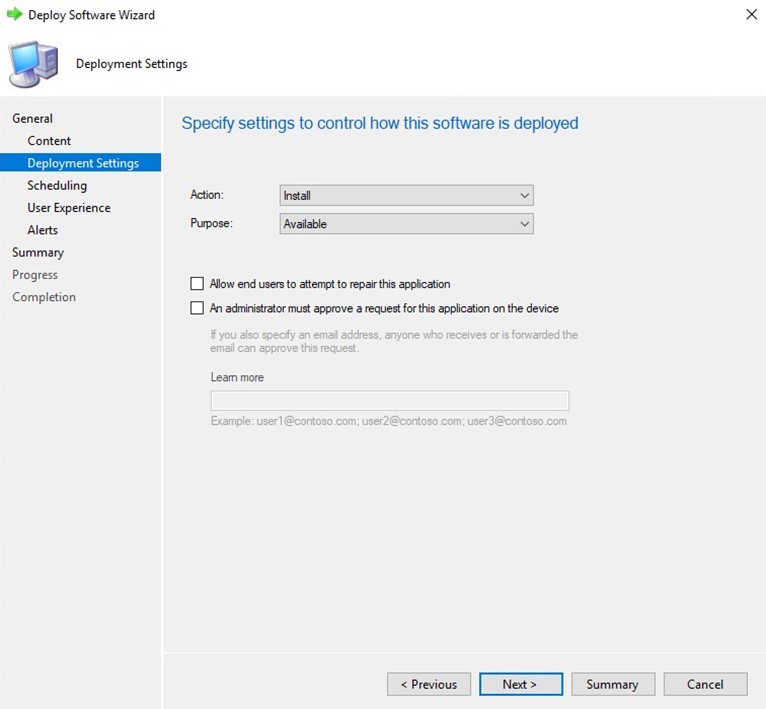Check administrator must approve request option

[x=197, y=308]
